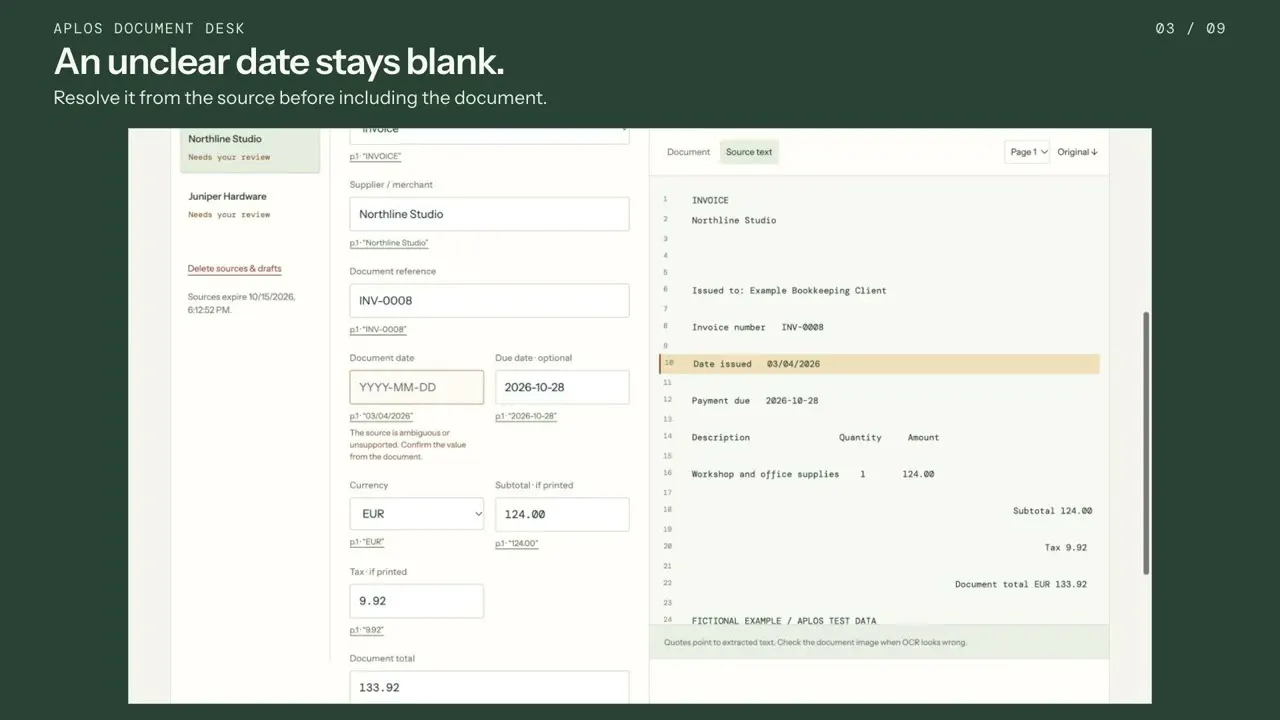Click the p1 "Northline Studio" source quote link
The height and width of the screenshot is (720, 1280).
tap(389, 243)
